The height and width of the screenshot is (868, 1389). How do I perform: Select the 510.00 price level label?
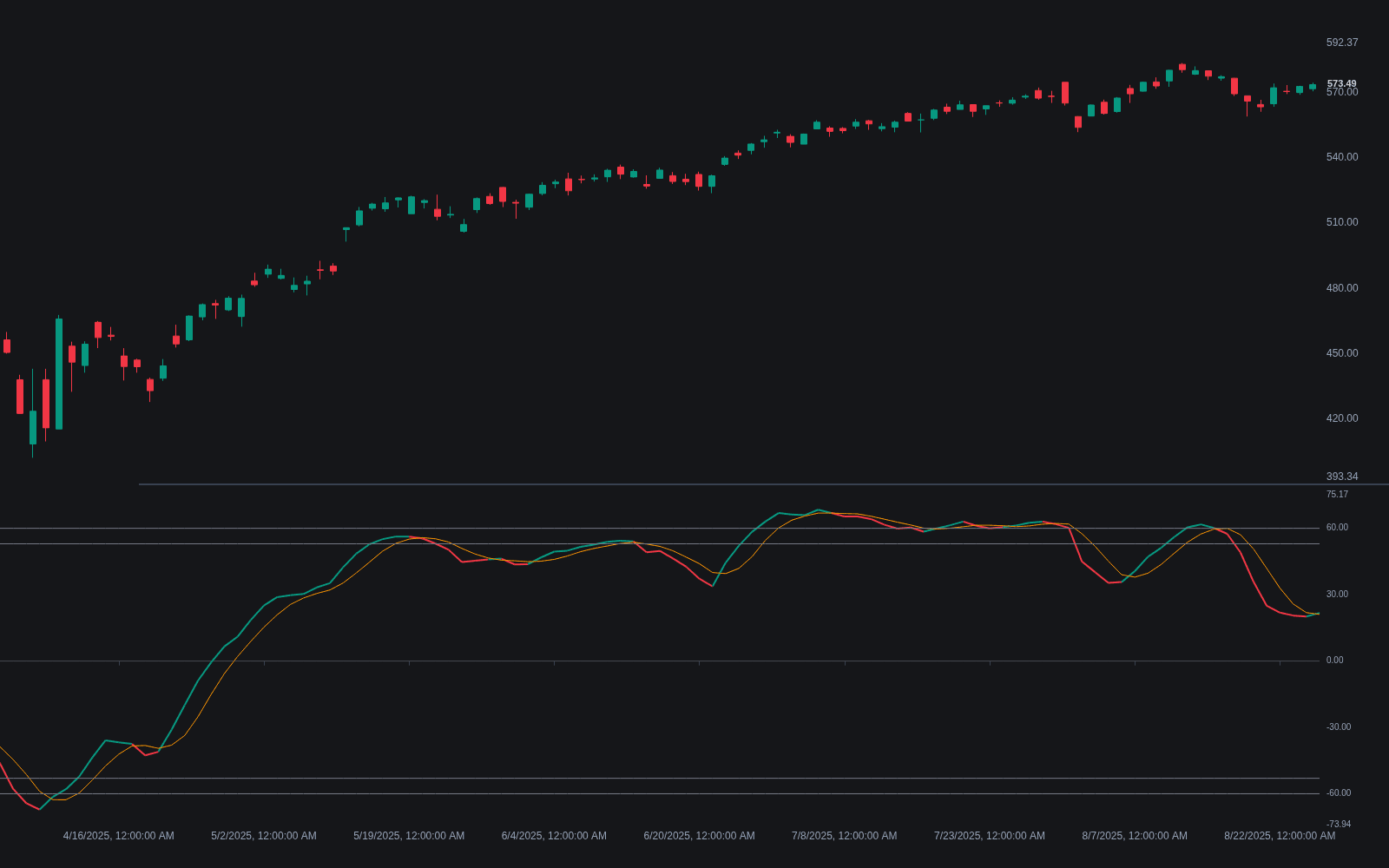coord(1342,222)
